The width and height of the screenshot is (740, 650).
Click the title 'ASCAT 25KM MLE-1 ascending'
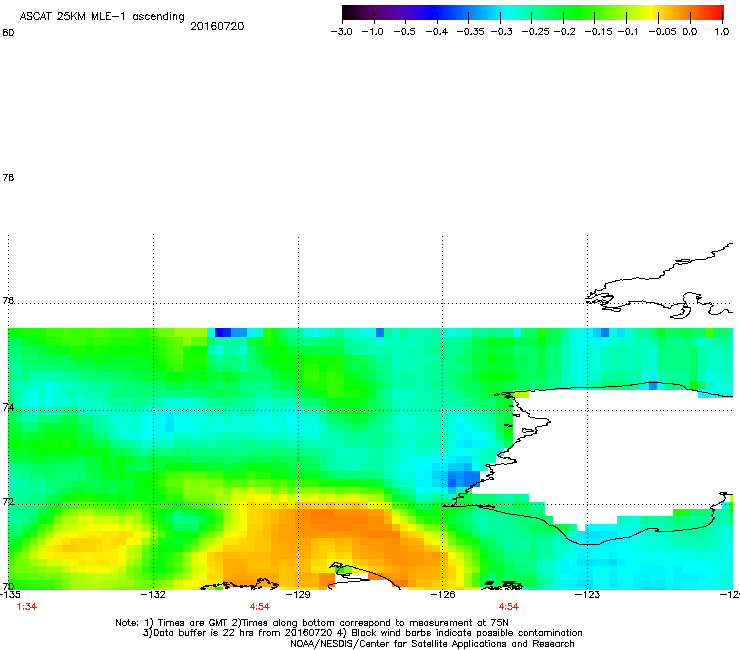click(x=102, y=17)
